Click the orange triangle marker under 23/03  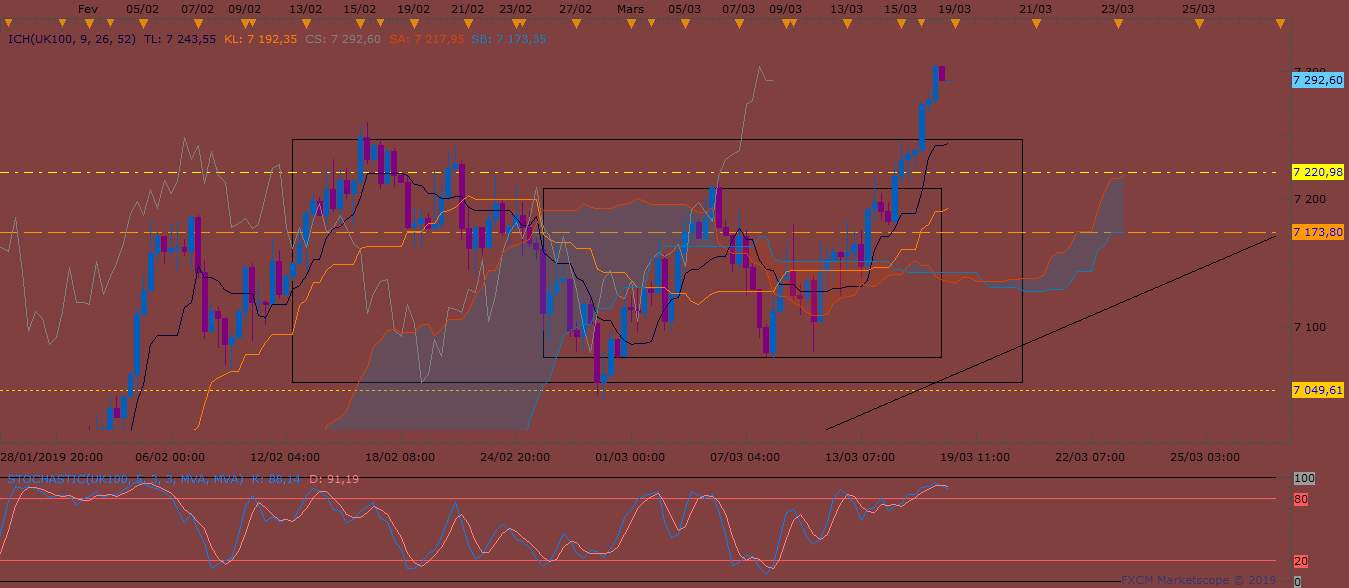coord(1117,24)
